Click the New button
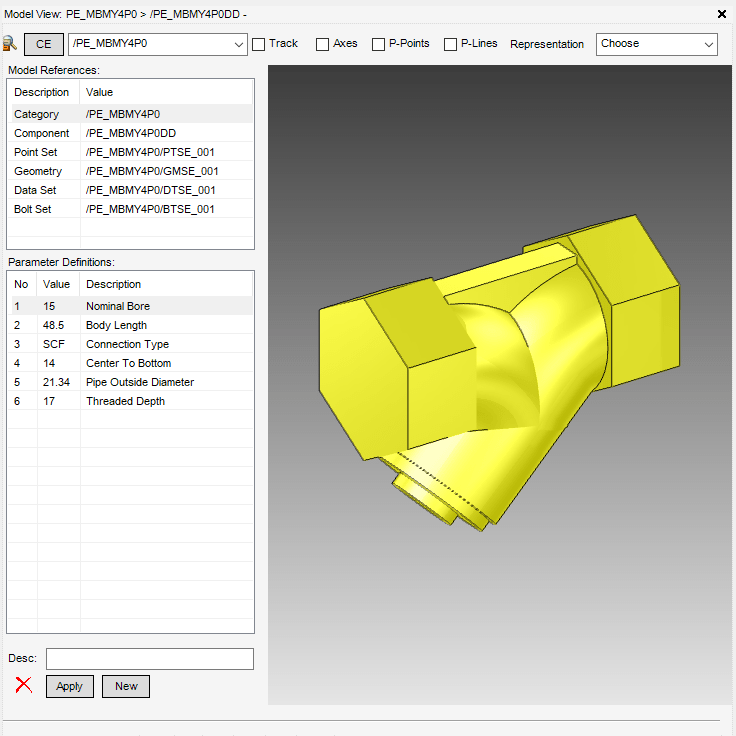This screenshot has width=736, height=736. pyautogui.click(x=126, y=686)
